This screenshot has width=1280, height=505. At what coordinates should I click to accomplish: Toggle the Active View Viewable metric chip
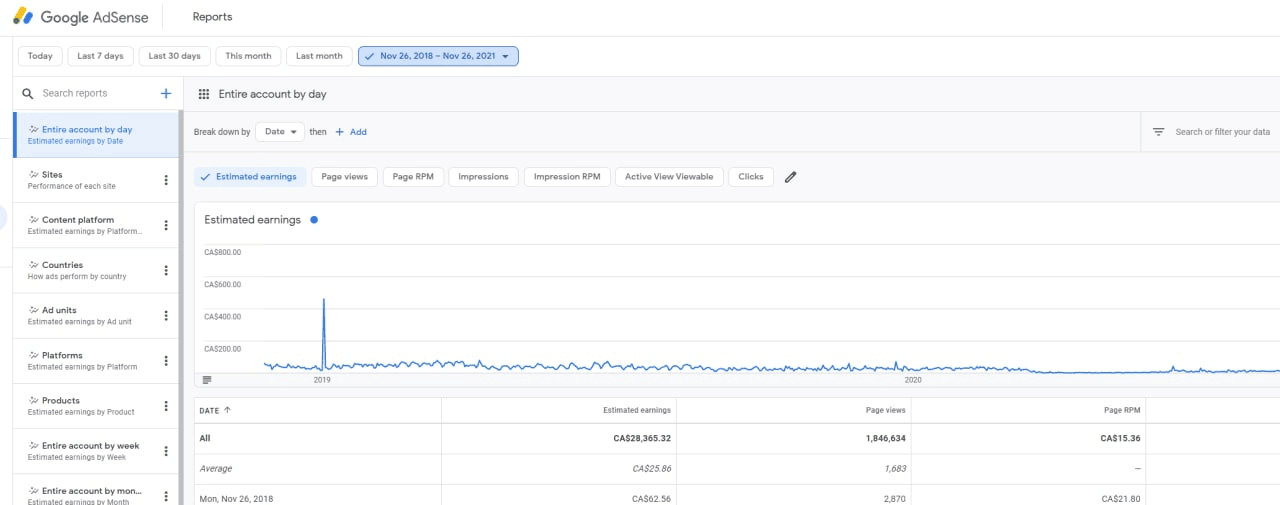click(669, 177)
